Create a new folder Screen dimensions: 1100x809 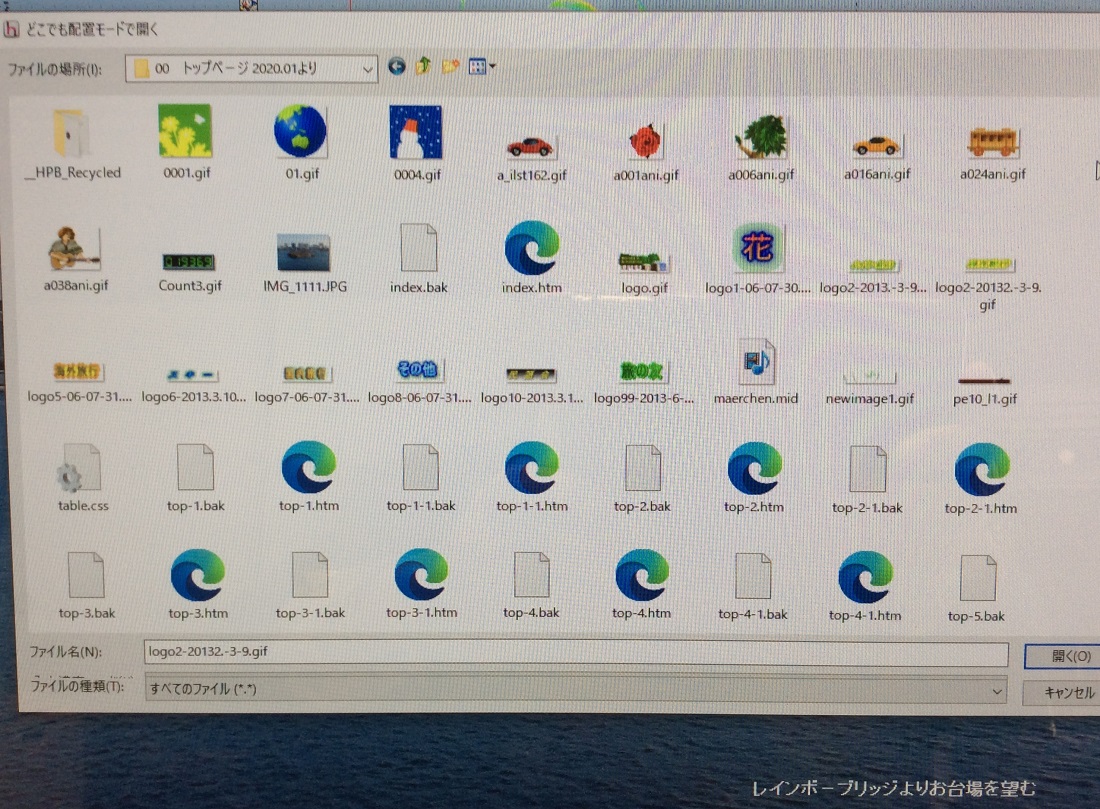point(450,67)
